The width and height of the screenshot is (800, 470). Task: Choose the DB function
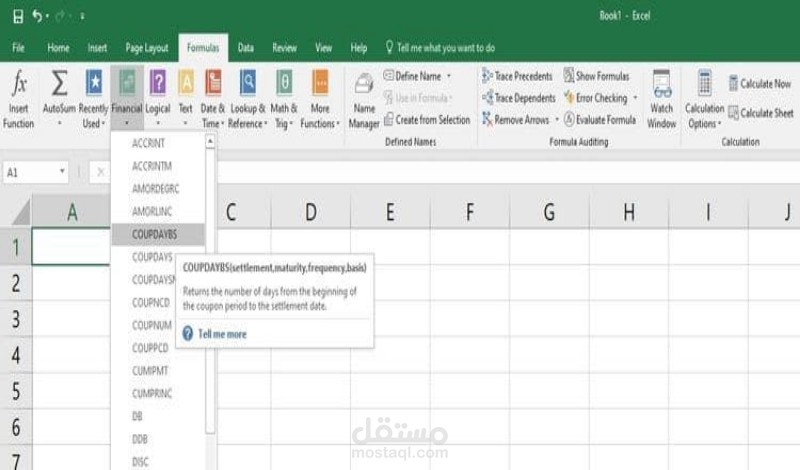(x=158, y=416)
